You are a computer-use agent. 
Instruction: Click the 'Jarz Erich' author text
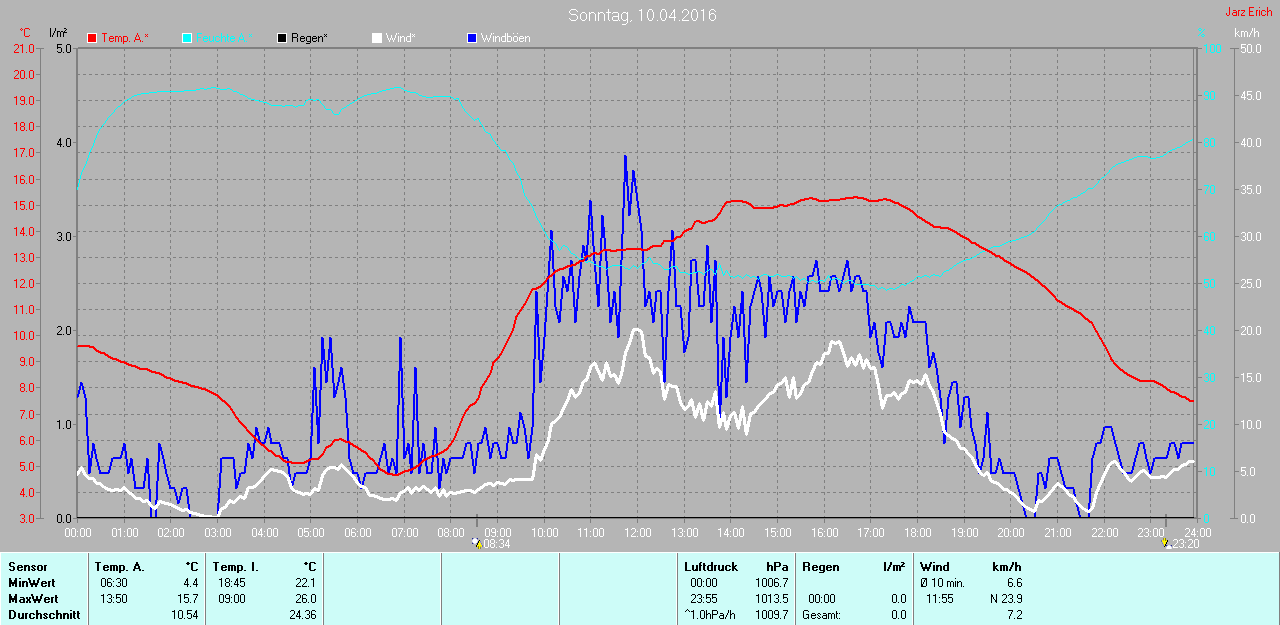(x=1248, y=12)
